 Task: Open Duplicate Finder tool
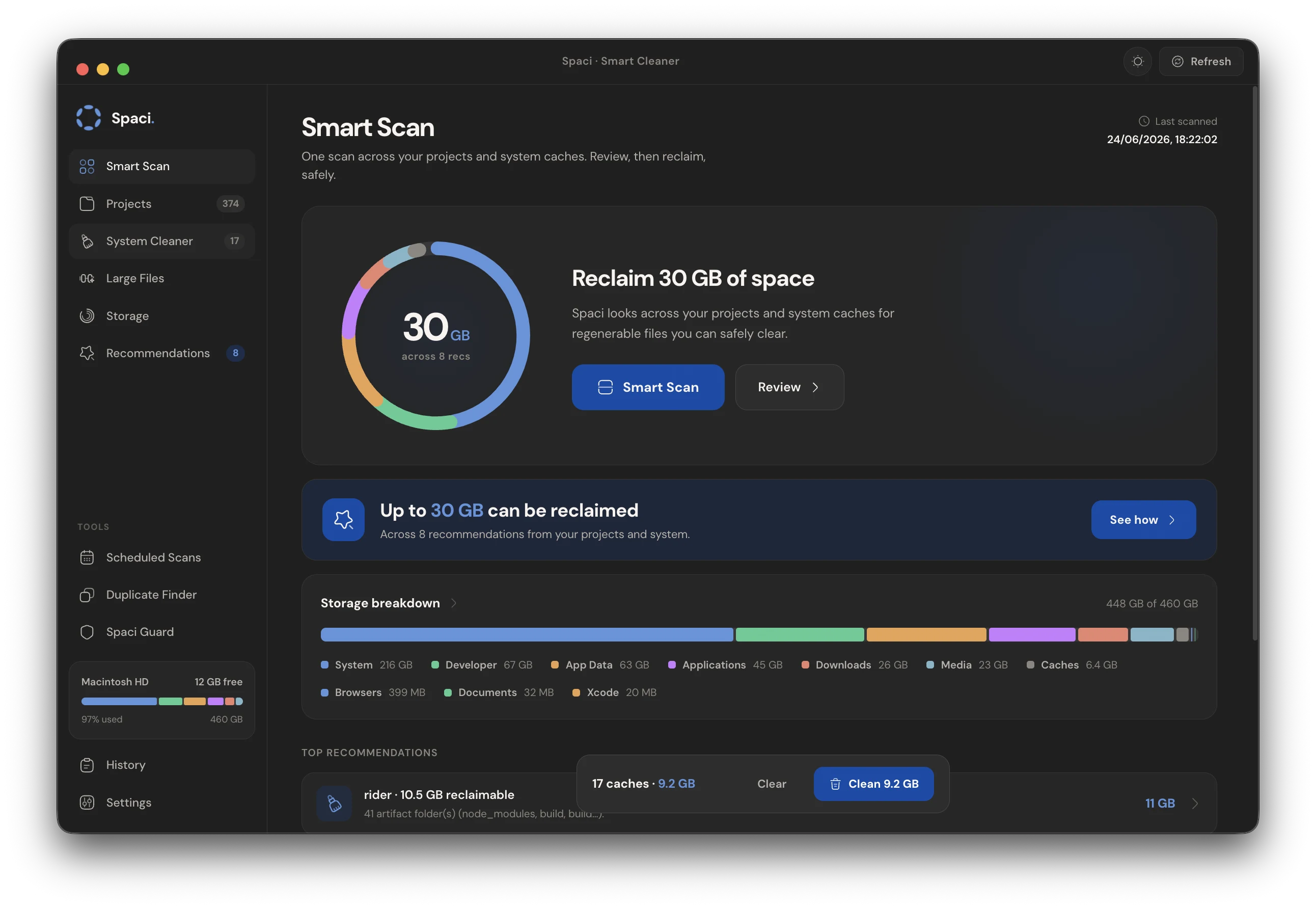(x=161, y=595)
